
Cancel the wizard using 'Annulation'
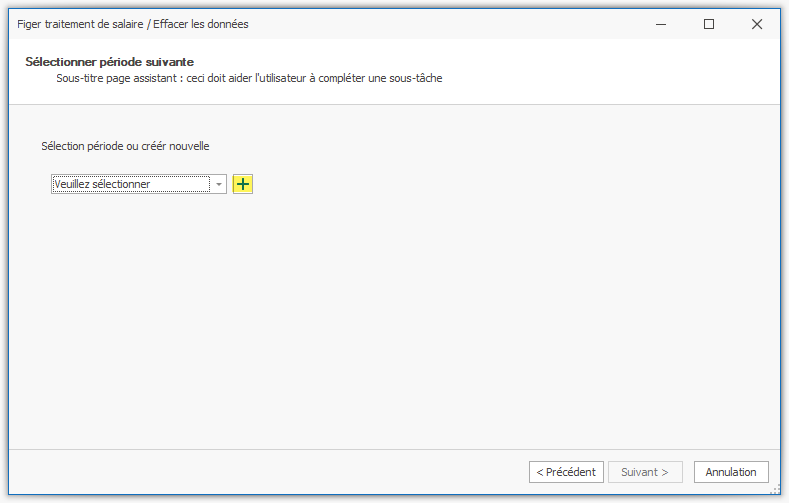[731, 472]
